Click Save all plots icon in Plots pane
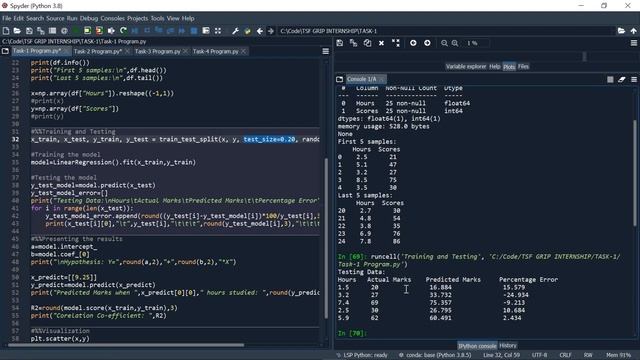This screenshot has width=640, height=360. pyautogui.click(x=353, y=43)
